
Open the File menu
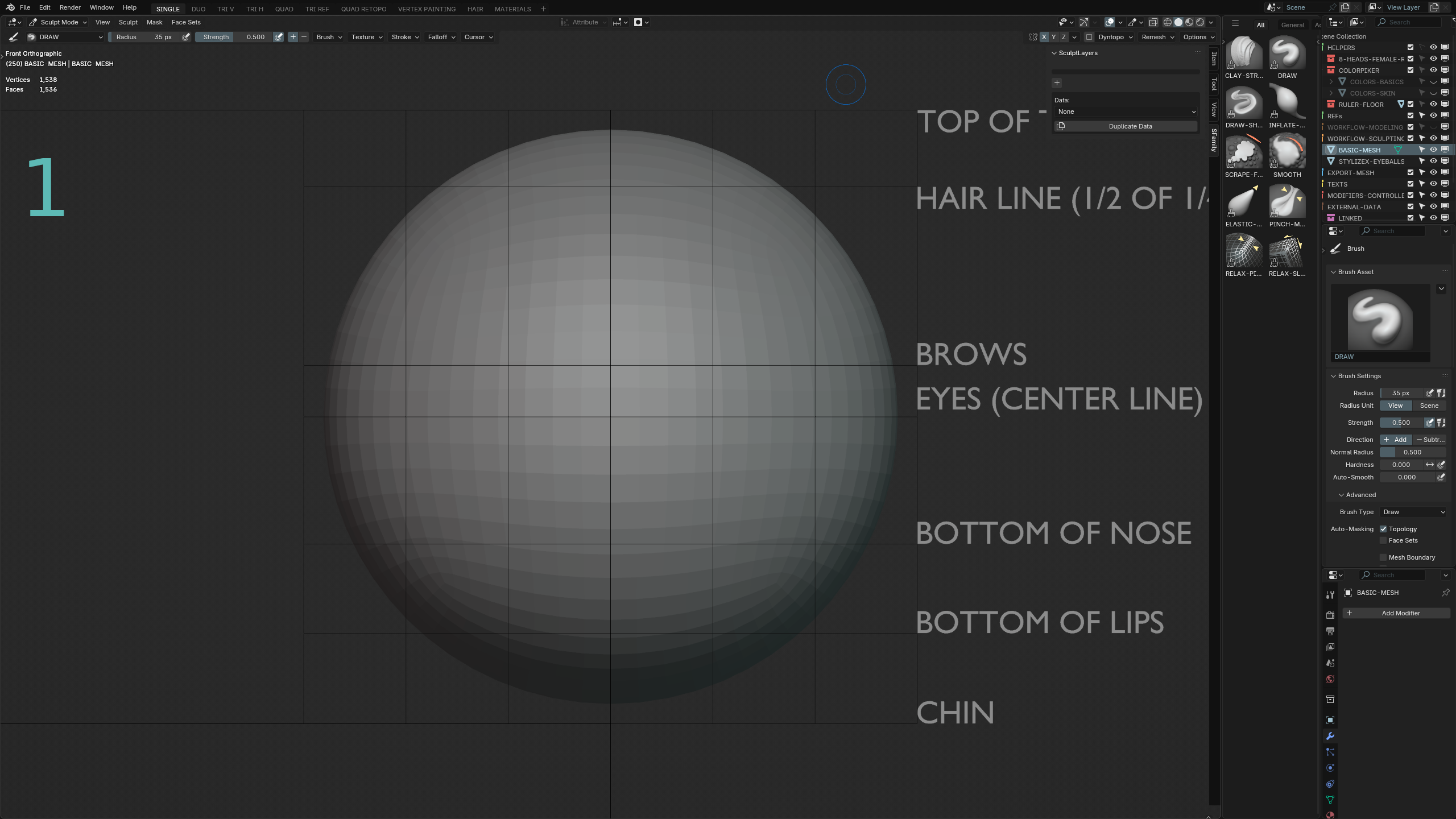pos(25,7)
